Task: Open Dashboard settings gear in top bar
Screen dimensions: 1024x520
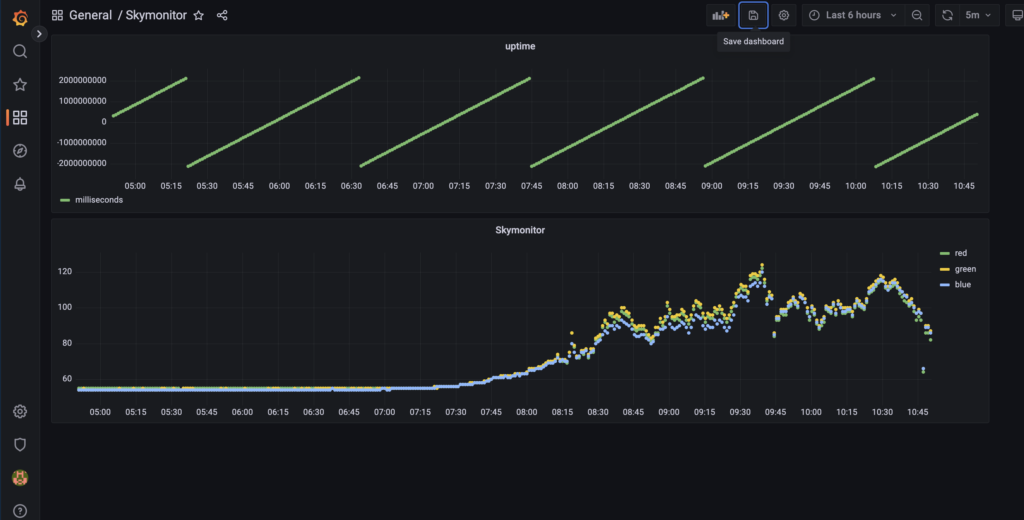Action: pos(784,15)
